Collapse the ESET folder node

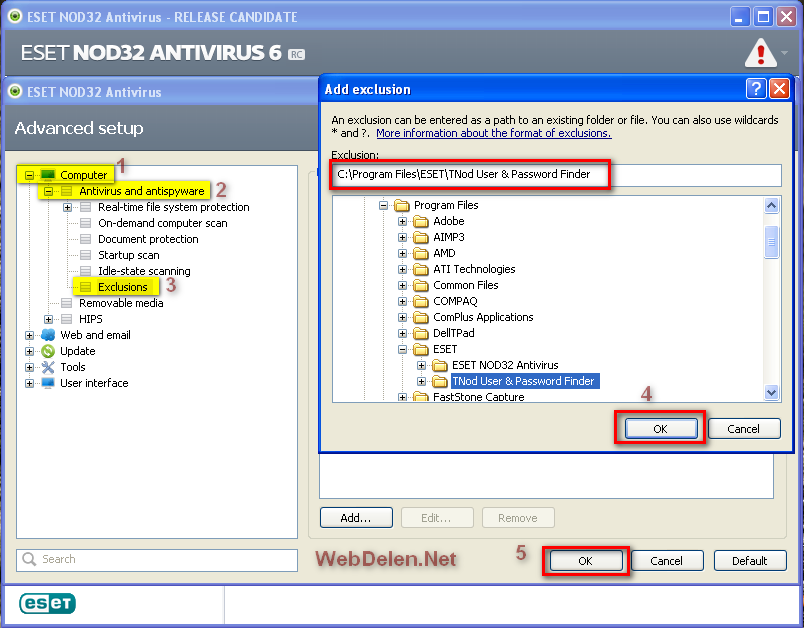click(x=402, y=350)
